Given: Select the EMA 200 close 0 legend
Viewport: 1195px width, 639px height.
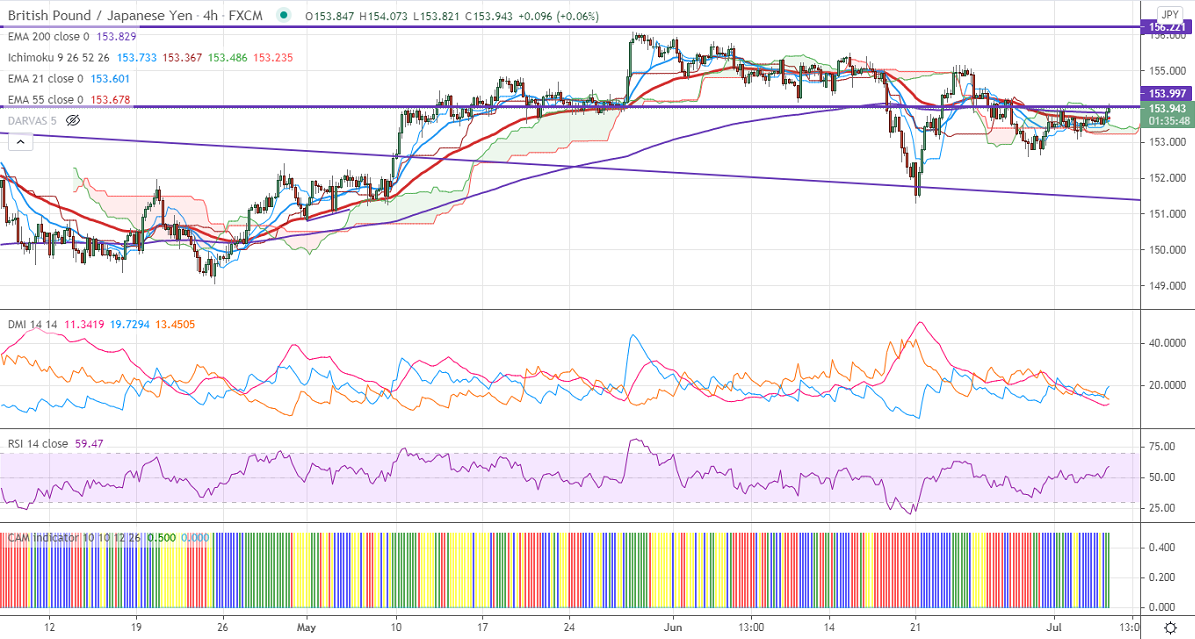Looking at the screenshot, I should click(48, 36).
